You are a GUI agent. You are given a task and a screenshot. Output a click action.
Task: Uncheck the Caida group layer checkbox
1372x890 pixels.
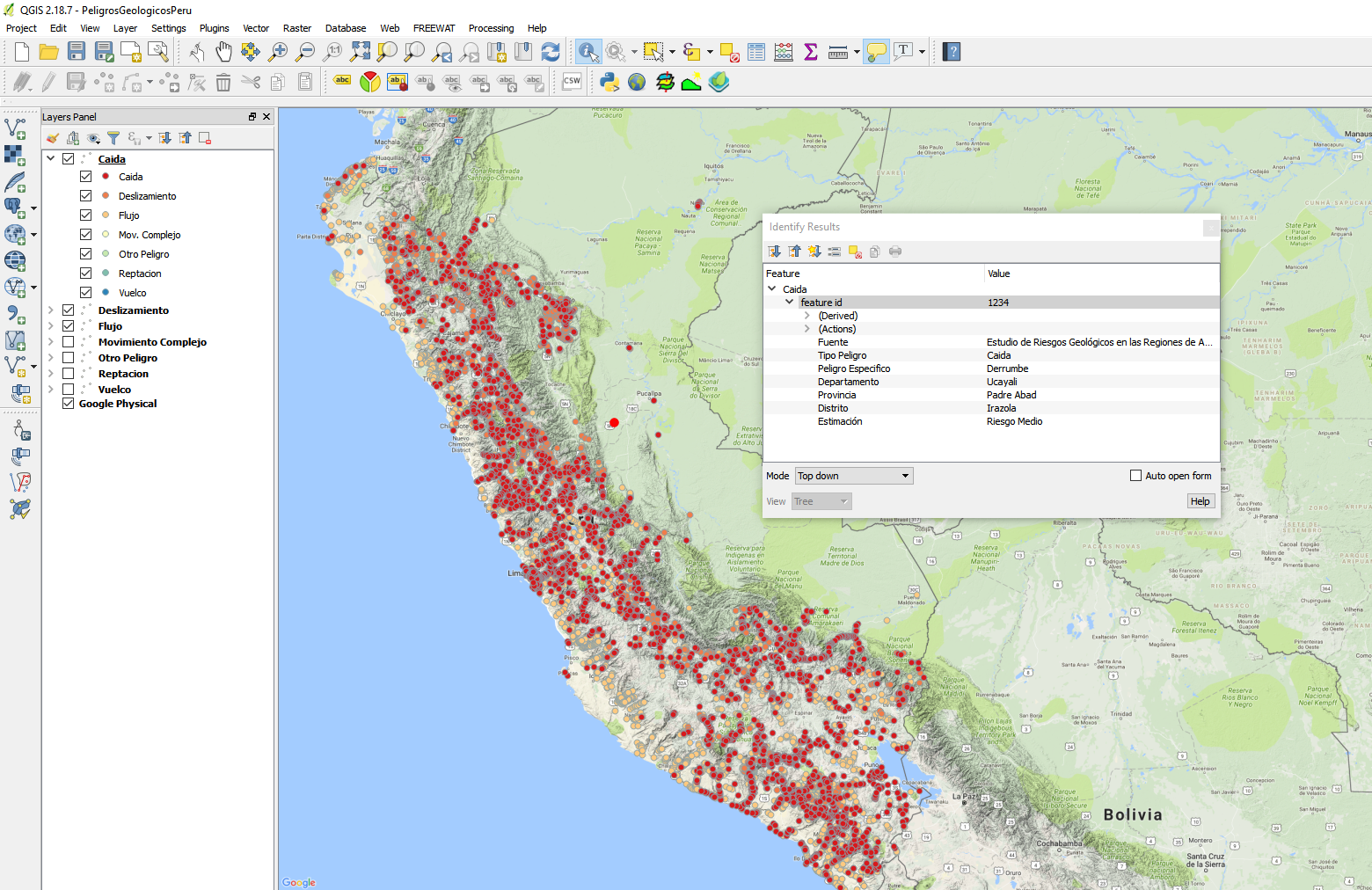68,159
